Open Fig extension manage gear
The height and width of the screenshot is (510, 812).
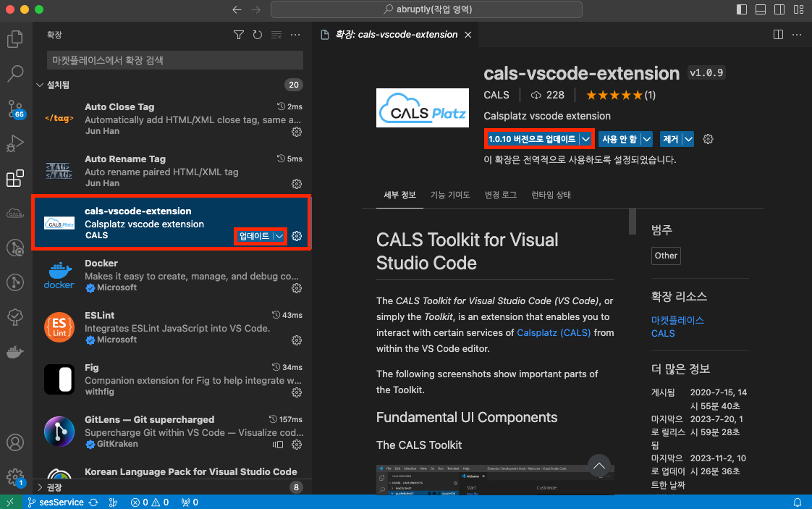297,392
